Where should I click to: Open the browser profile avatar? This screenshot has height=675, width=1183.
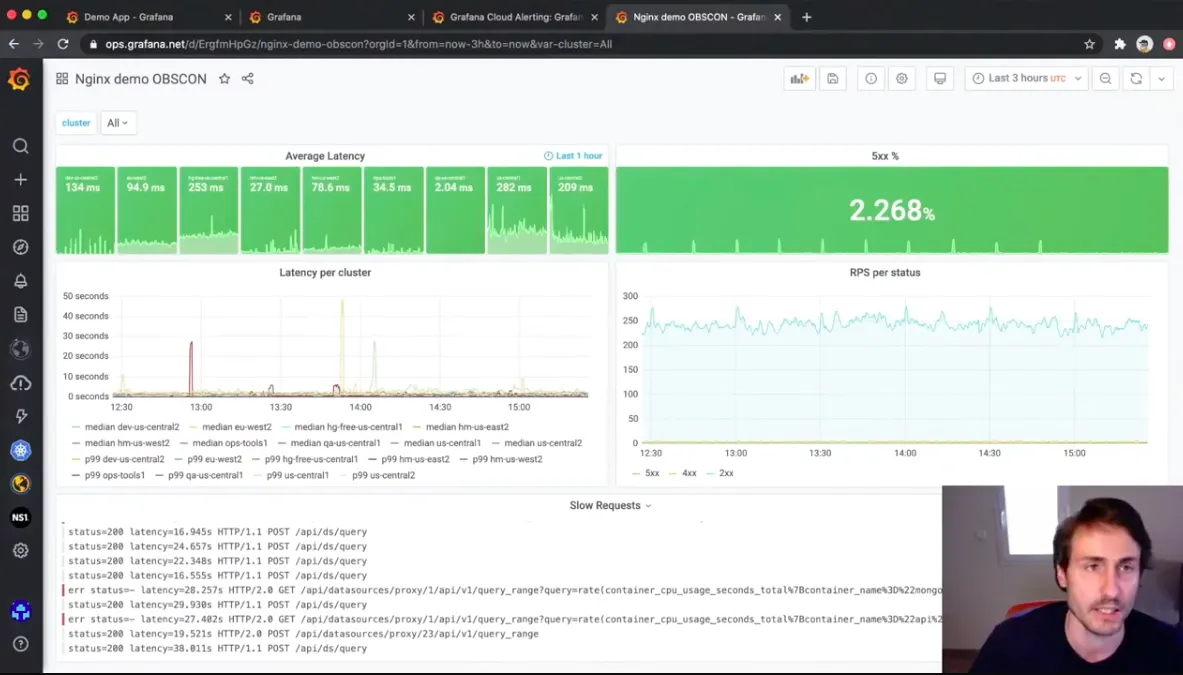click(1145, 44)
